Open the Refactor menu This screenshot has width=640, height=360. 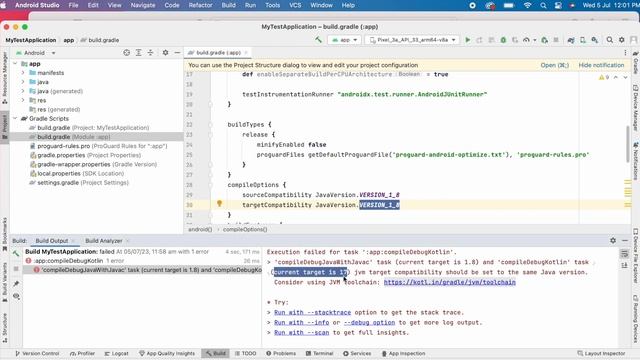200,5
